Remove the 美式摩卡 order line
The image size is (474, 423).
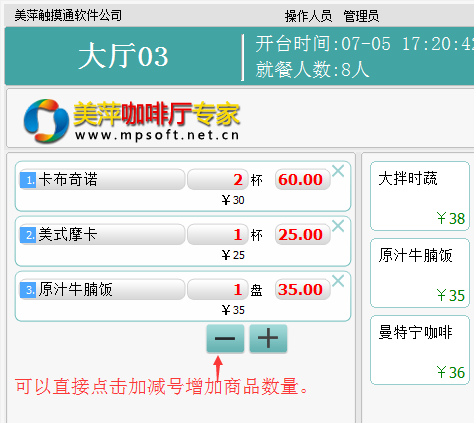pos(338,226)
